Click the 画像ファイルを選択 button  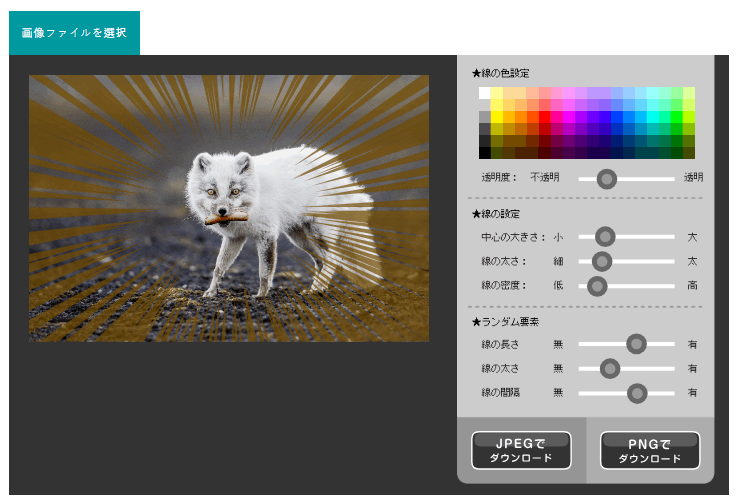[74, 33]
